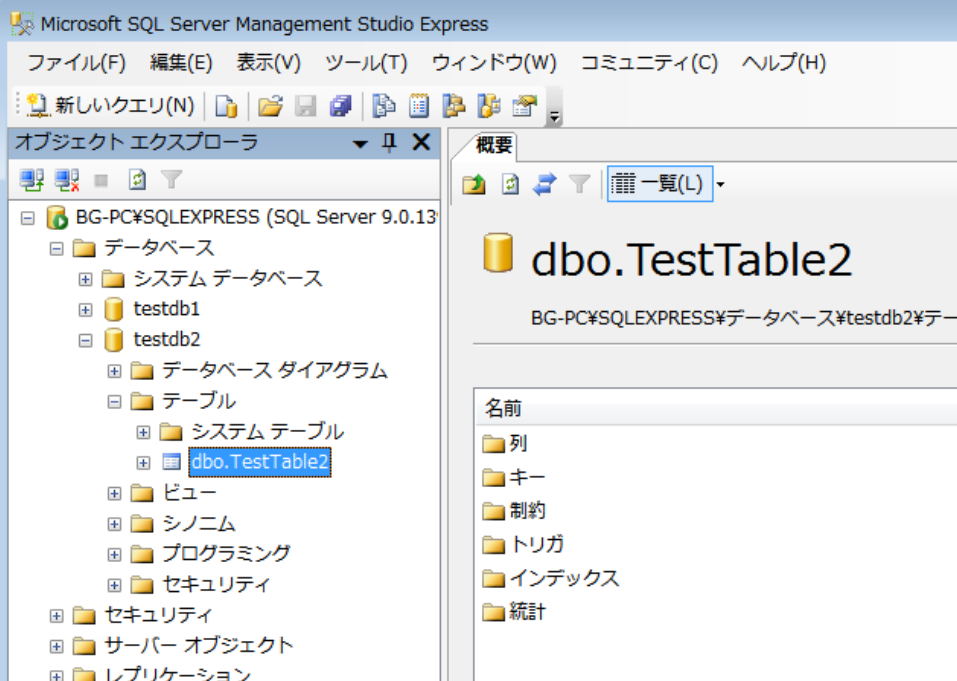957x681 pixels.
Task: Select dbo.TestTable2 in the tree
Action: pos(260,462)
